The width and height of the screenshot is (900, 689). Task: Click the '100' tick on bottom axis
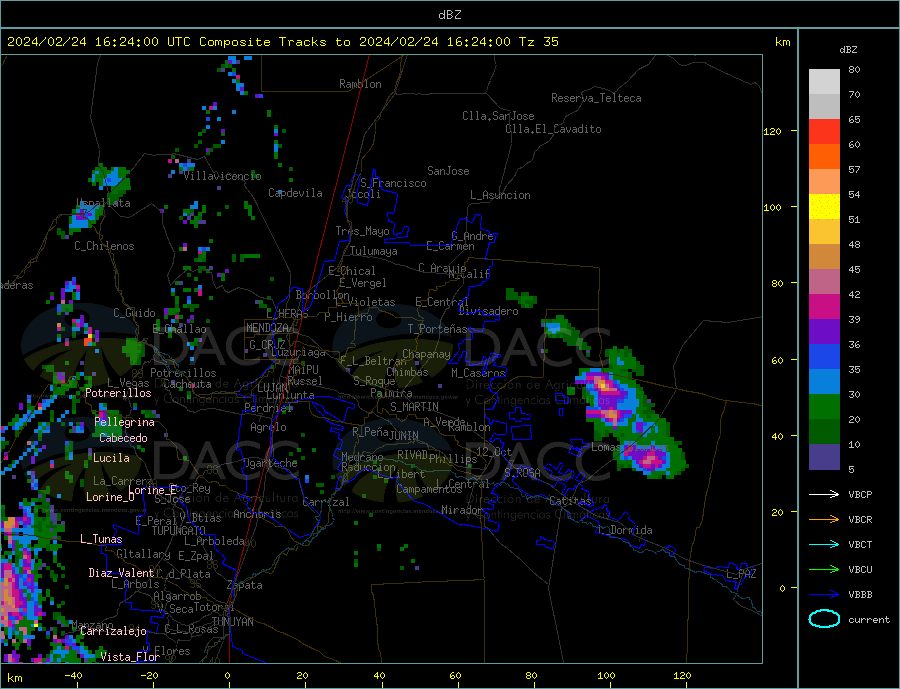coord(606,675)
